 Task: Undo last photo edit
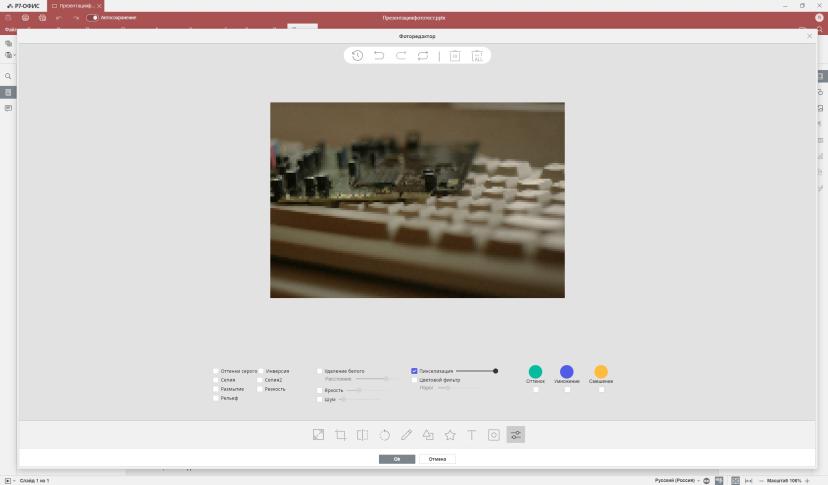coord(379,55)
